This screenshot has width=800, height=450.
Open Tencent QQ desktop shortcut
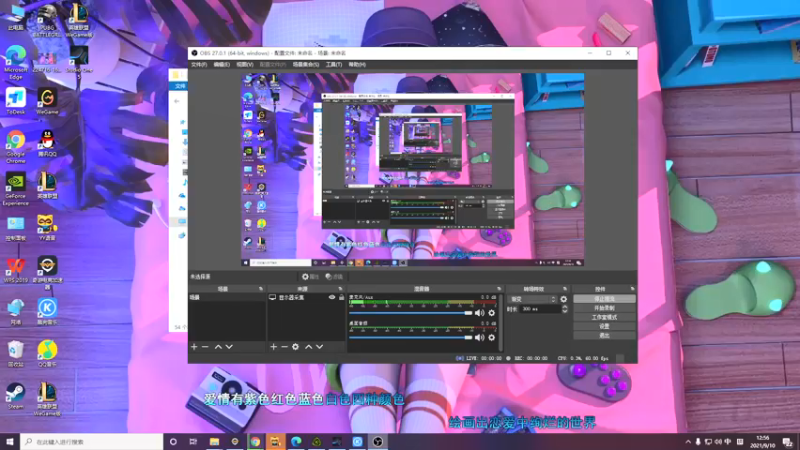click(47, 143)
